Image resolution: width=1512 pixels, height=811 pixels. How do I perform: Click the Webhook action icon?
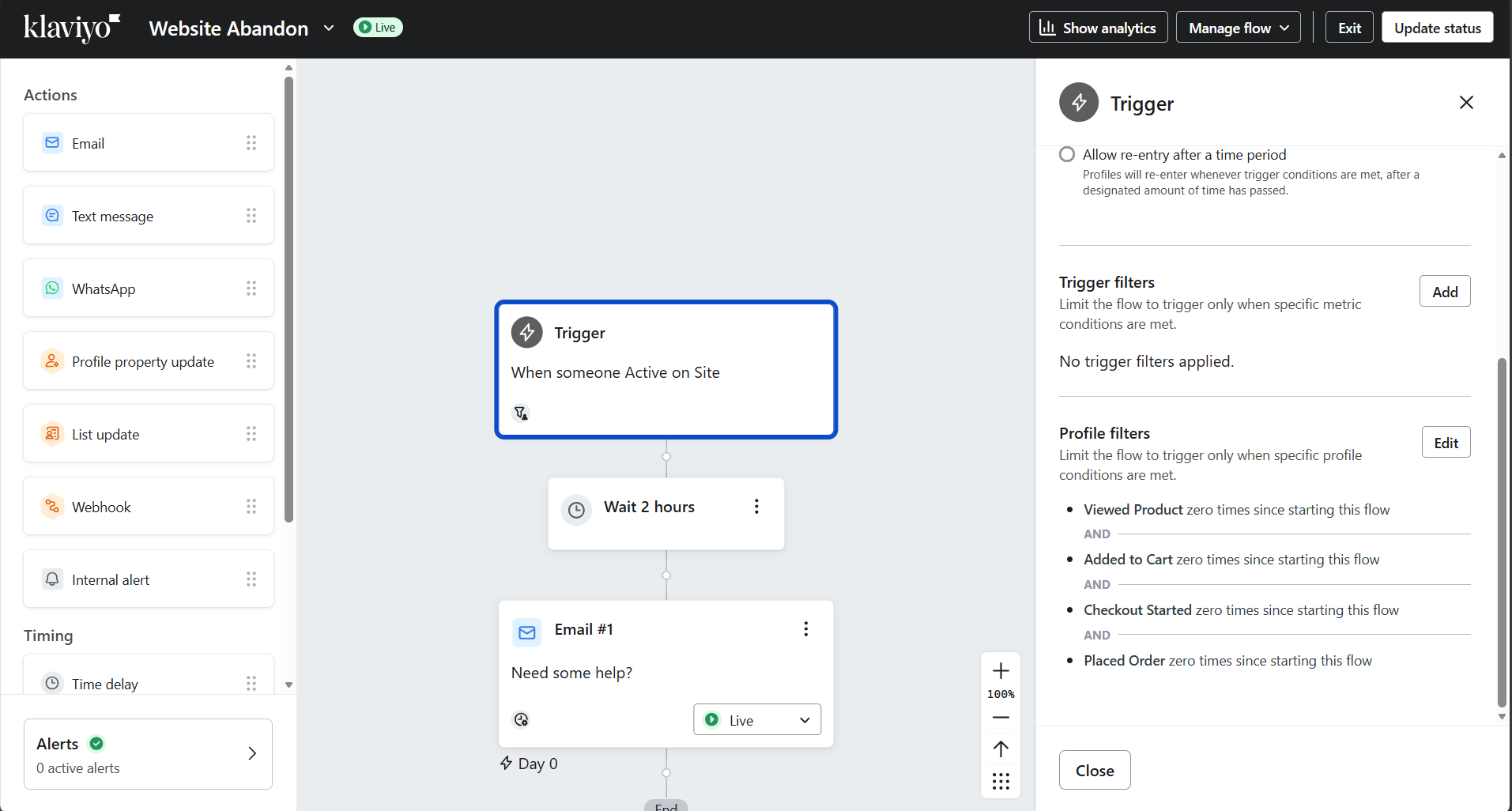(x=51, y=506)
